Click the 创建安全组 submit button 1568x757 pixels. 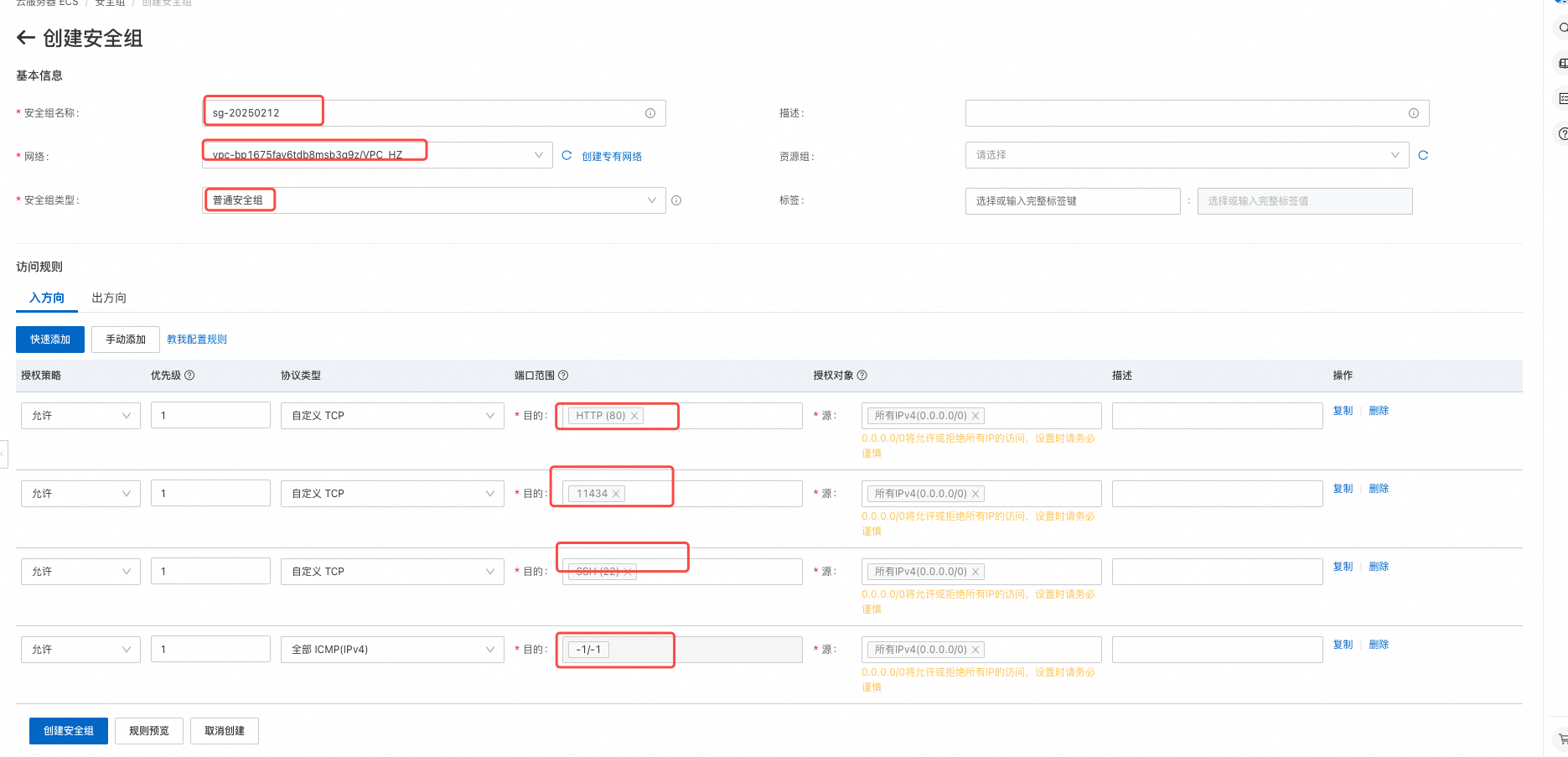69,731
